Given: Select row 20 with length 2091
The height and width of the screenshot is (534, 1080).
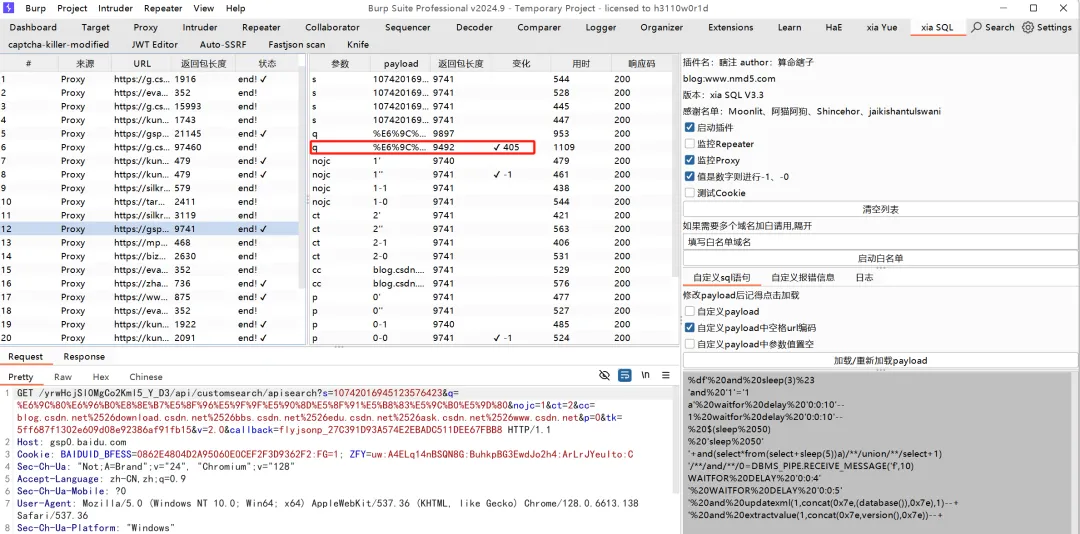Looking at the screenshot, I should (149, 338).
